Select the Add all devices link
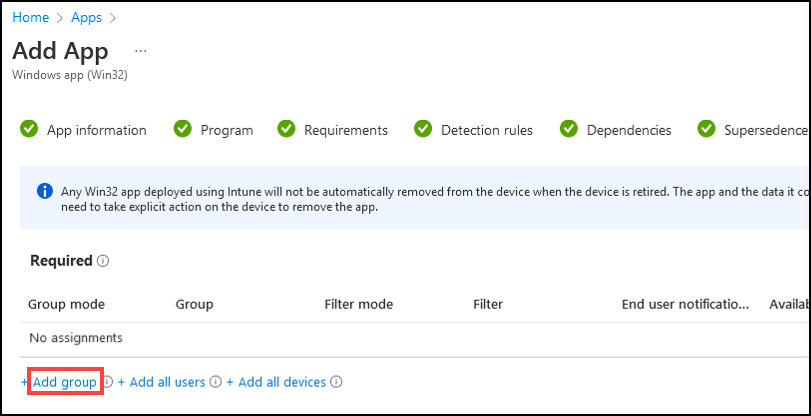This screenshot has height=416, width=811. (276, 382)
